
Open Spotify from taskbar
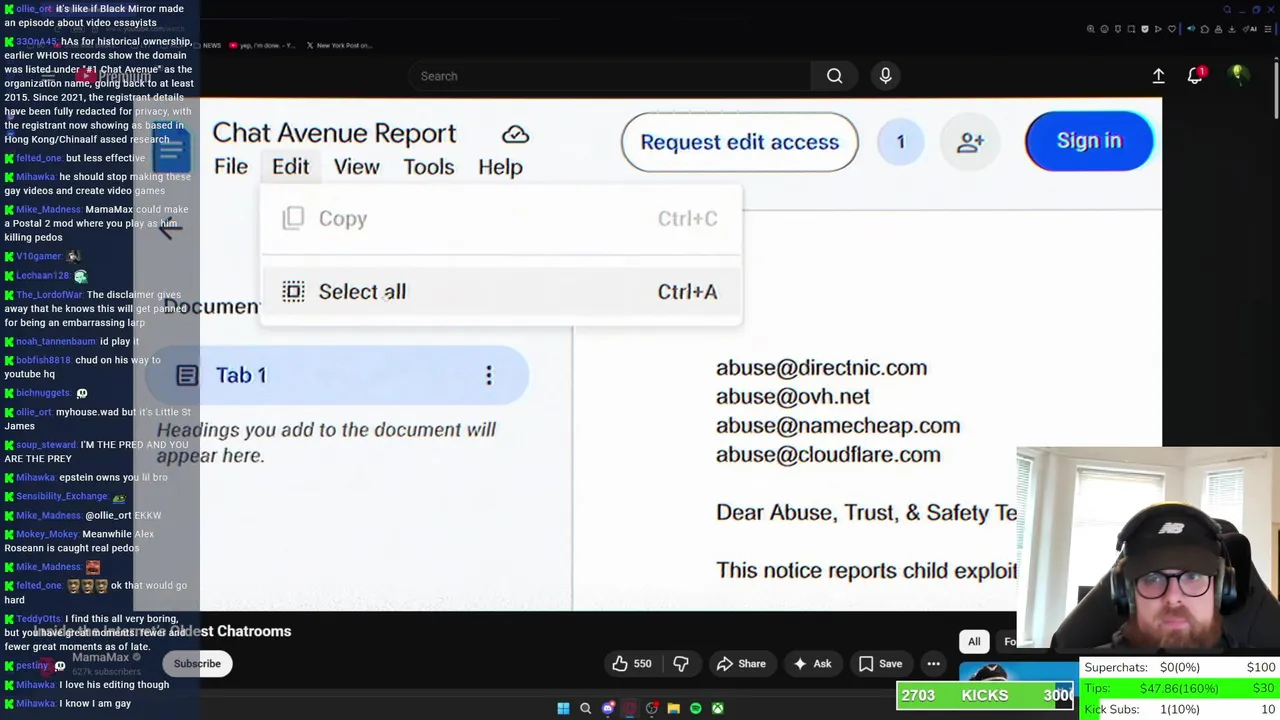(x=695, y=709)
